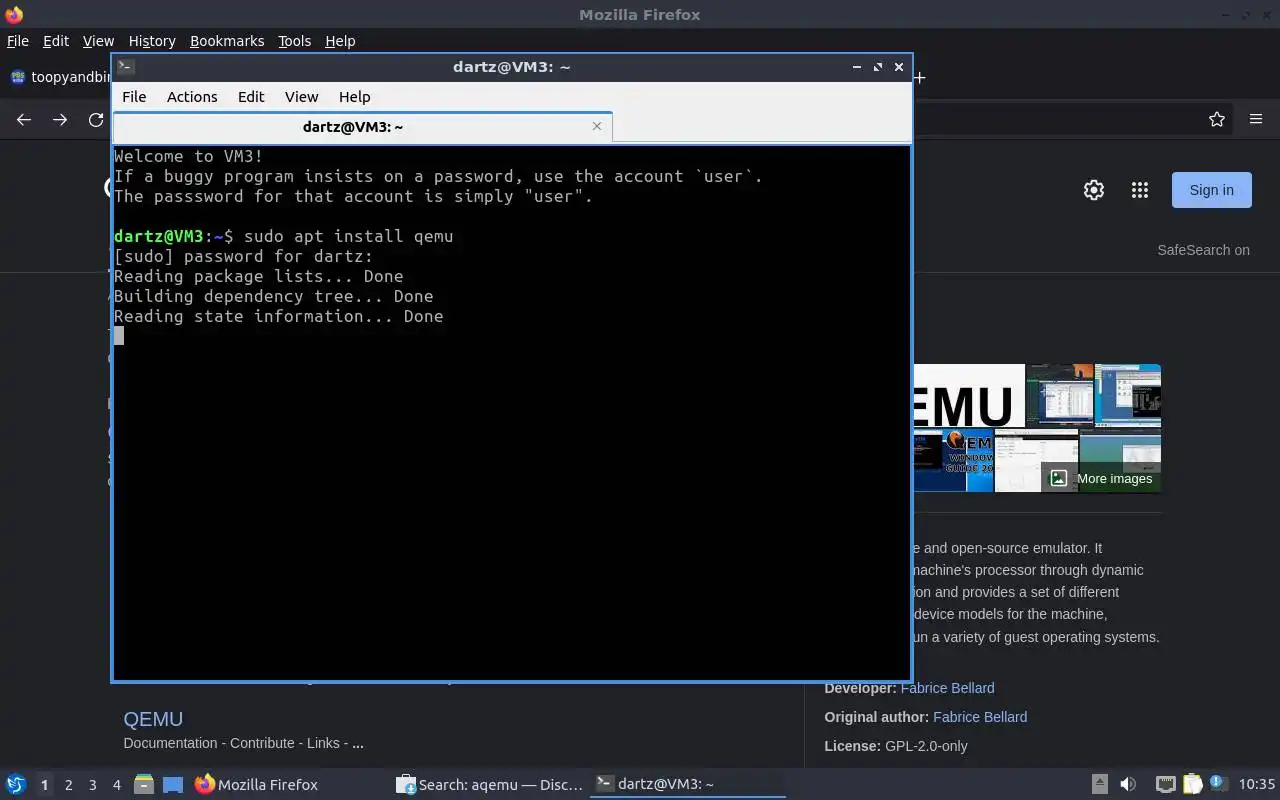
Task: Open the file manager from panel
Action: 143,784
